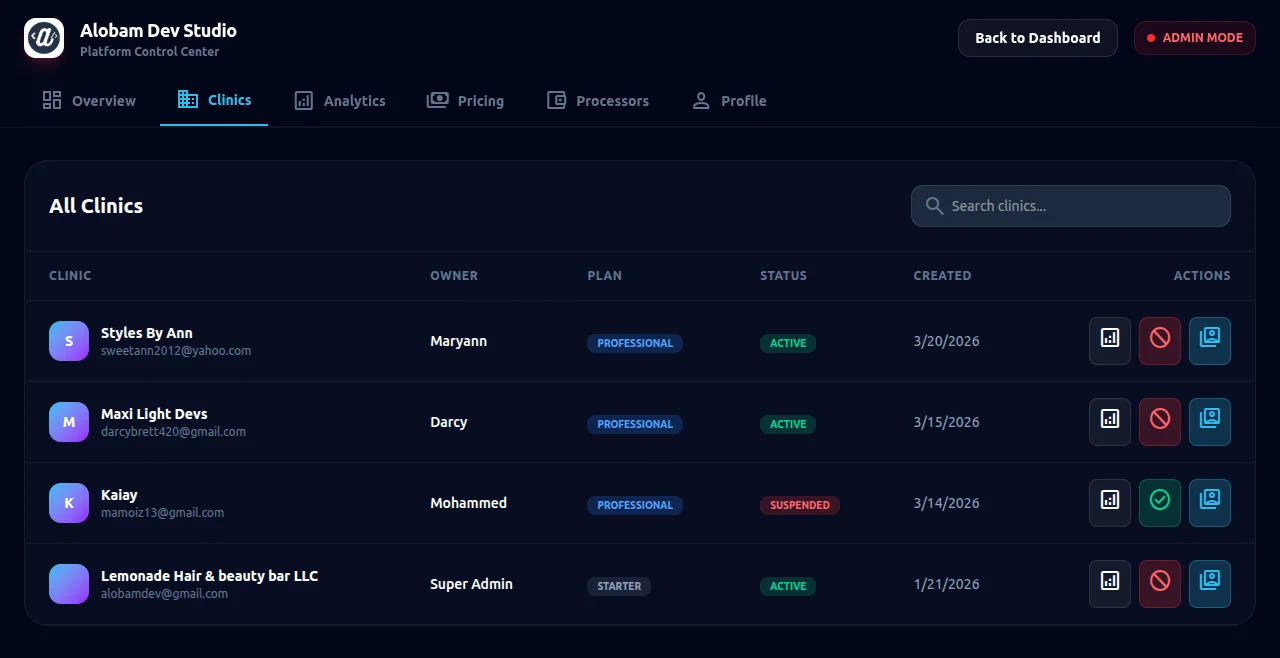
Task: Open the Processors tab
Action: 598,101
